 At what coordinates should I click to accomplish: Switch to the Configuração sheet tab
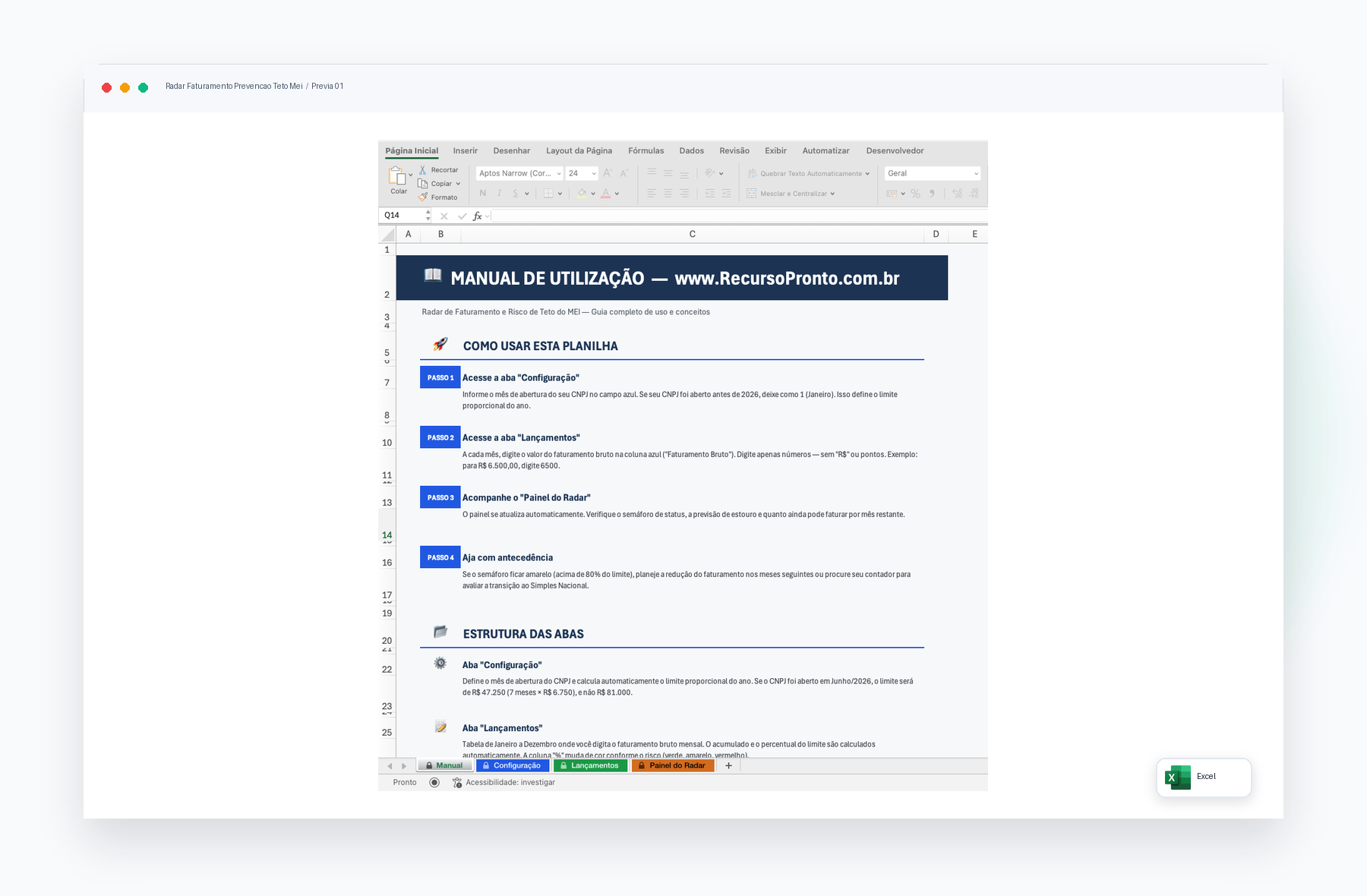pyautogui.click(x=513, y=765)
